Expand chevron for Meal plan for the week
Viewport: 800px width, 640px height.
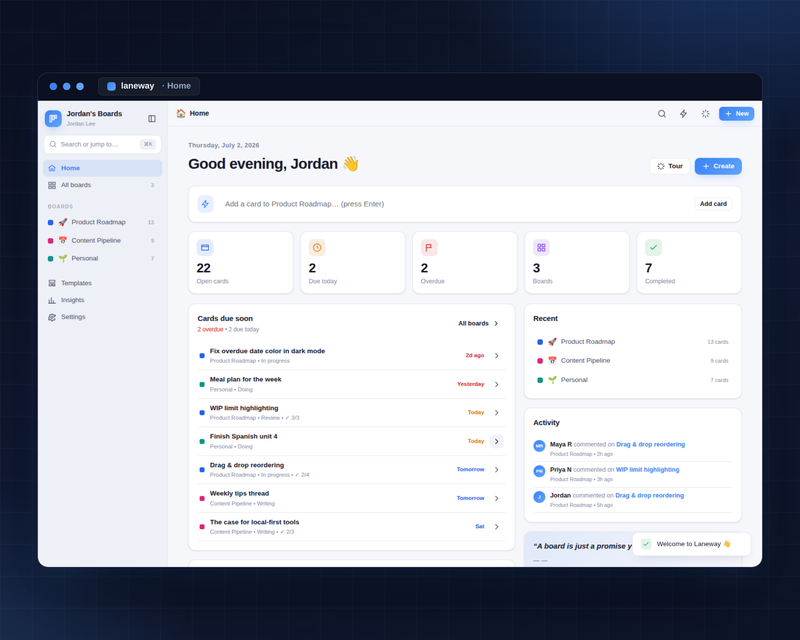point(496,384)
